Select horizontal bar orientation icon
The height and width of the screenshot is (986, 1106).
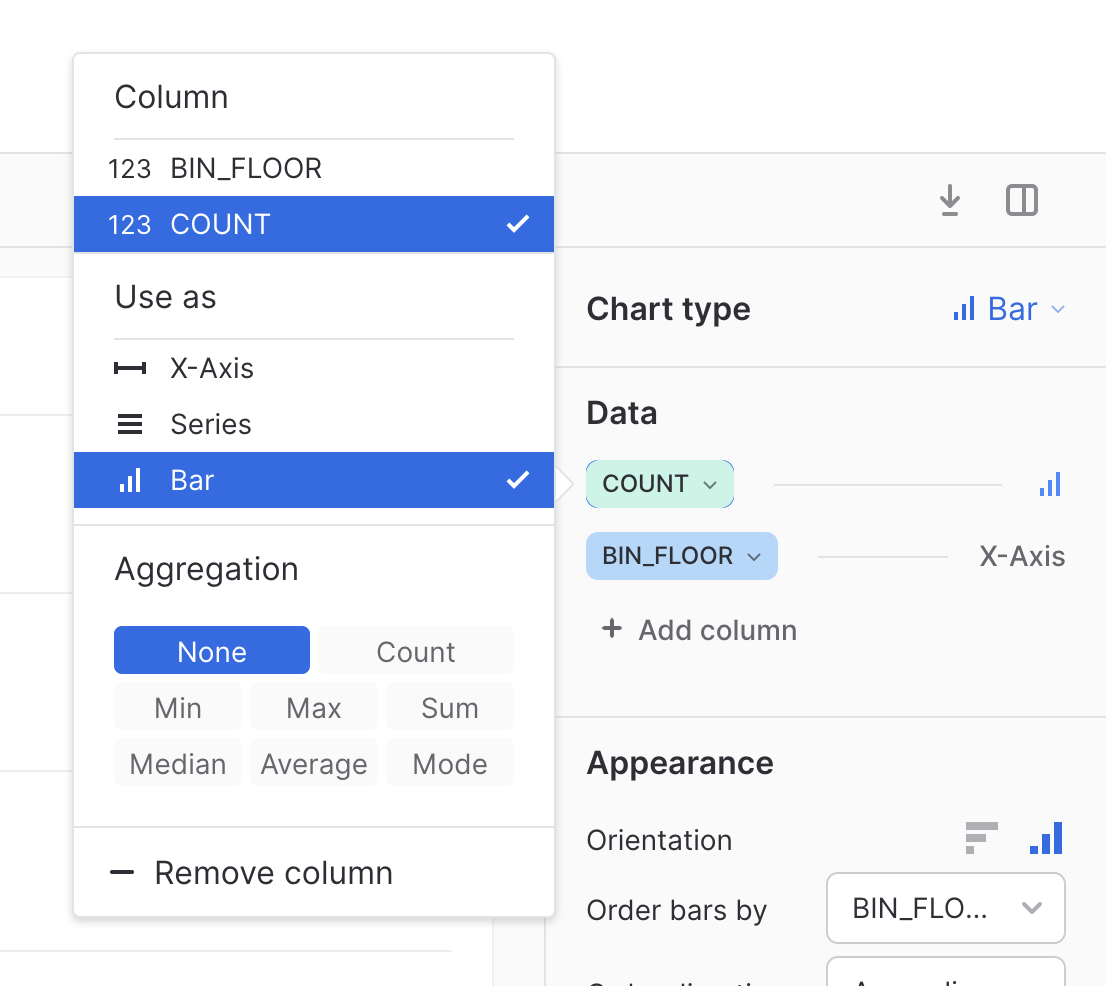tap(981, 838)
